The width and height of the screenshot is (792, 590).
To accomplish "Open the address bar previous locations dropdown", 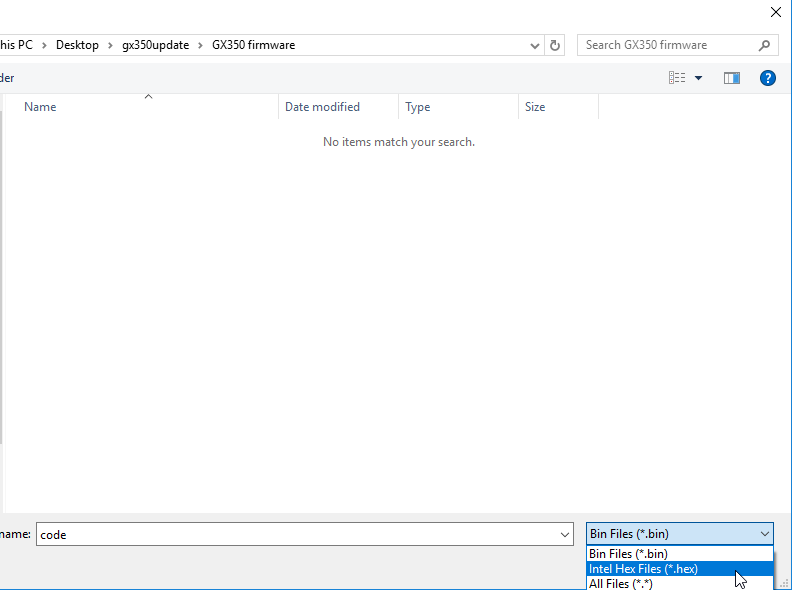I will 535,45.
